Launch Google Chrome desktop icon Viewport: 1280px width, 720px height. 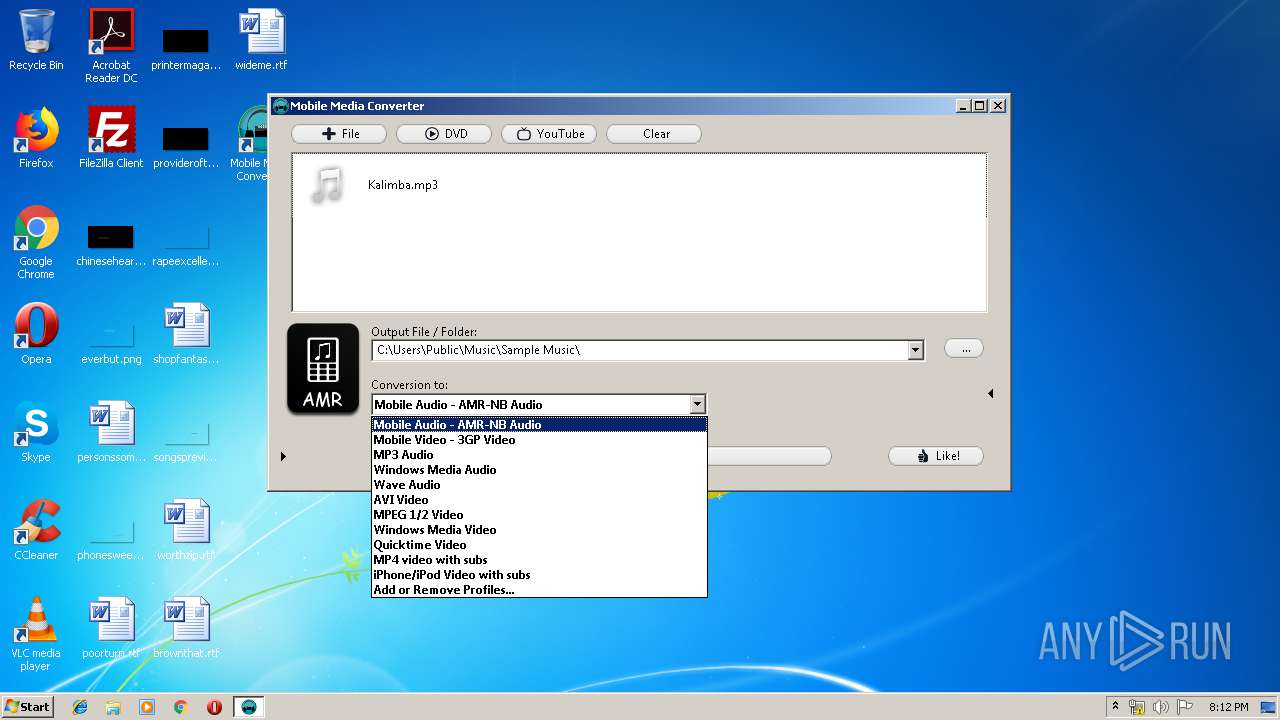click(36, 242)
